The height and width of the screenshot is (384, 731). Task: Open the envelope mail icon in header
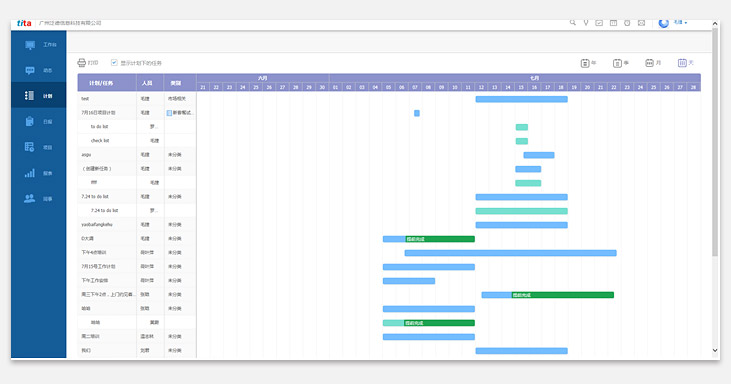click(x=641, y=23)
